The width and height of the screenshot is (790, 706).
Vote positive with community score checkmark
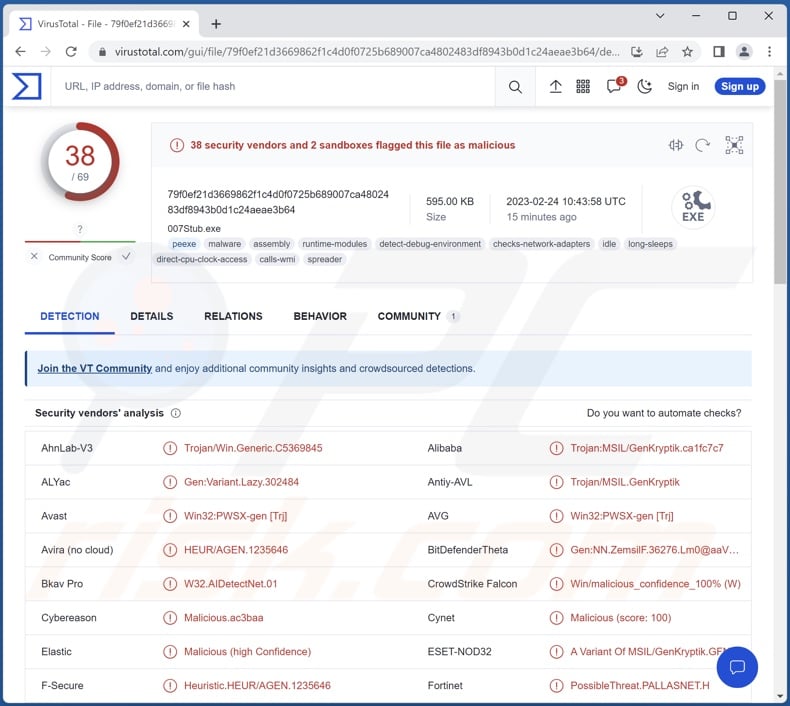click(x=126, y=256)
